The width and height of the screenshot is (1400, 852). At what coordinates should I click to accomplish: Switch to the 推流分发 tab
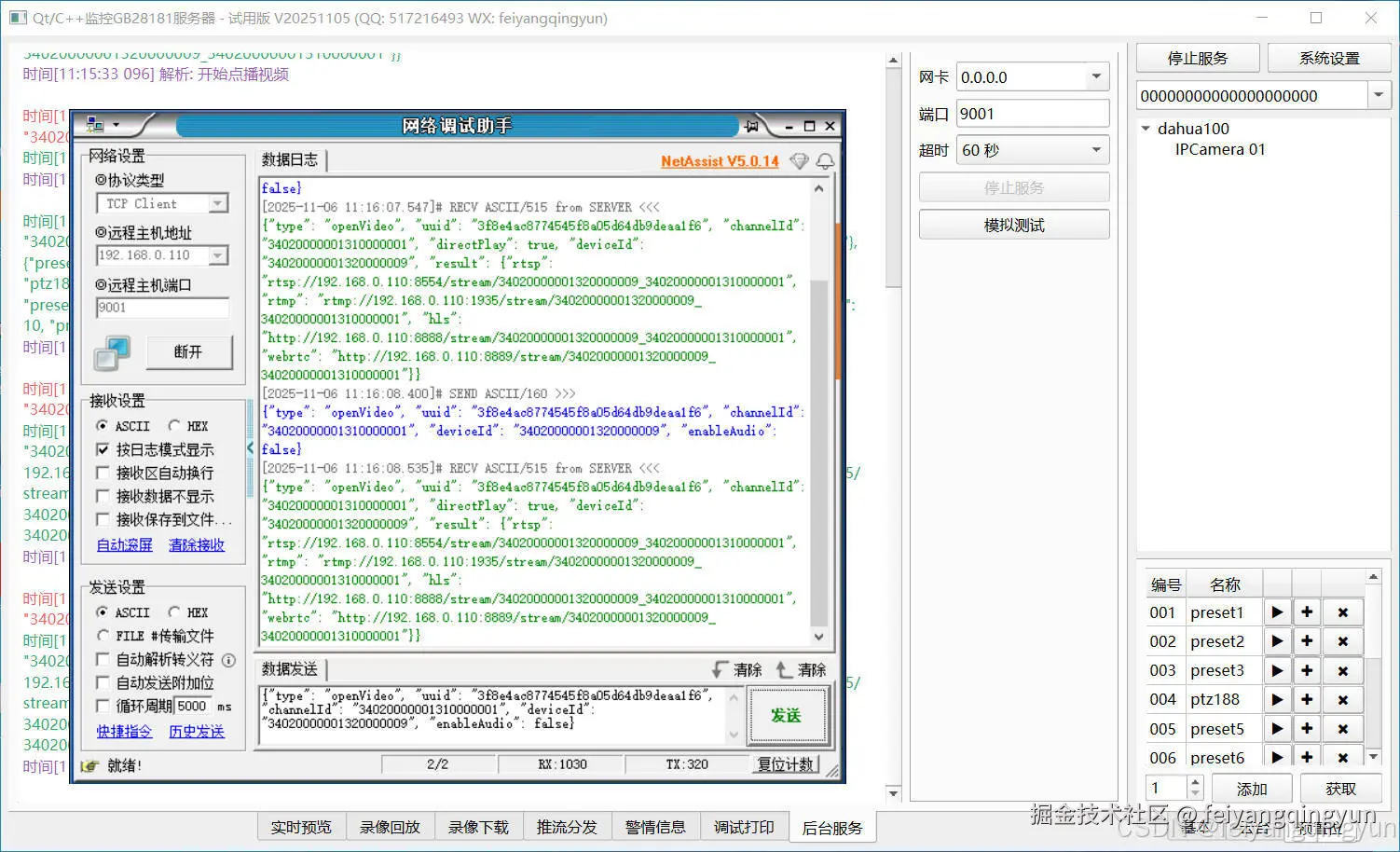pyautogui.click(x=567, y=827)
